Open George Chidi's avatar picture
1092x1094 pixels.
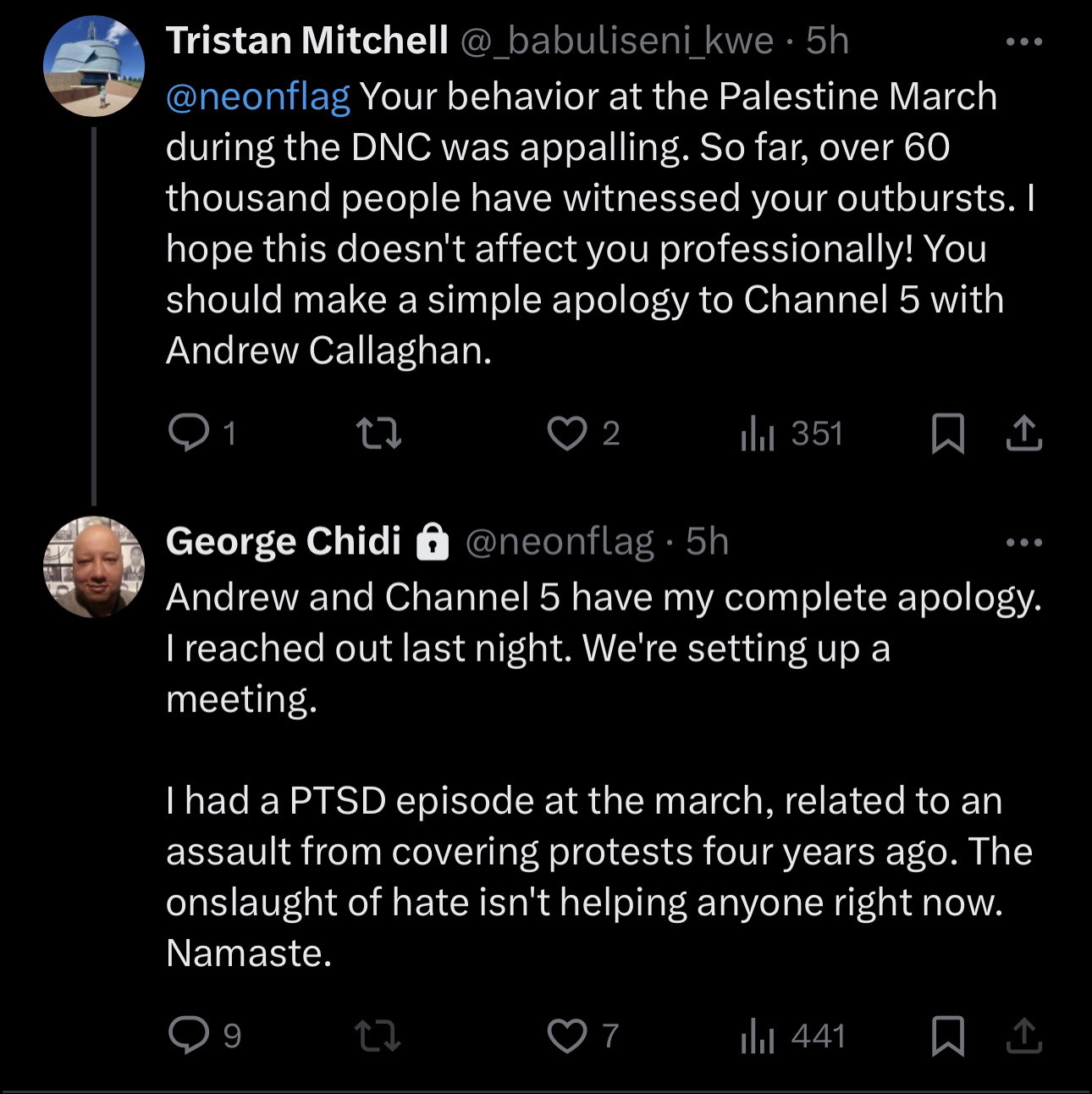tap(94, 566)
